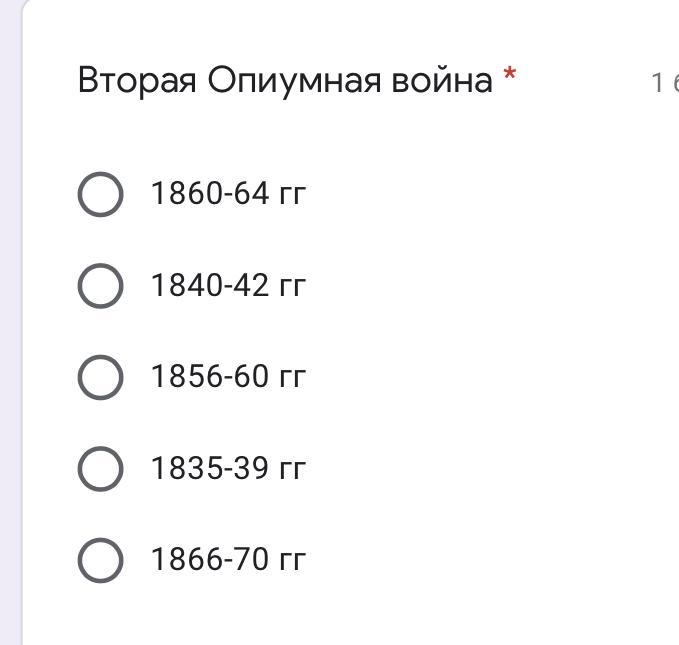Click the lavender margin left of the card
The height and width of the screenshot is (645, 679).
10,320
